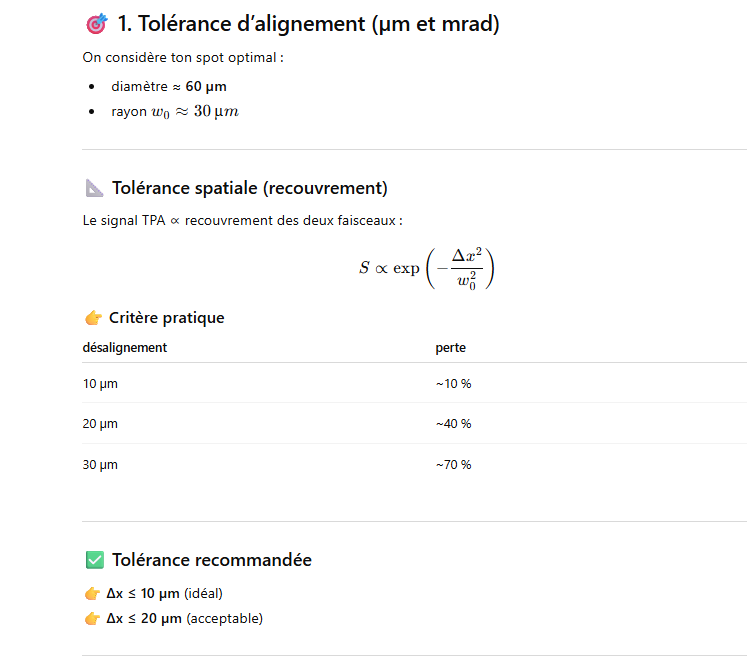This screenshot has width=747, height=658.
Task: Click the Tolérance spatiale (recouvrement) heading text
Action: [250, 188]
